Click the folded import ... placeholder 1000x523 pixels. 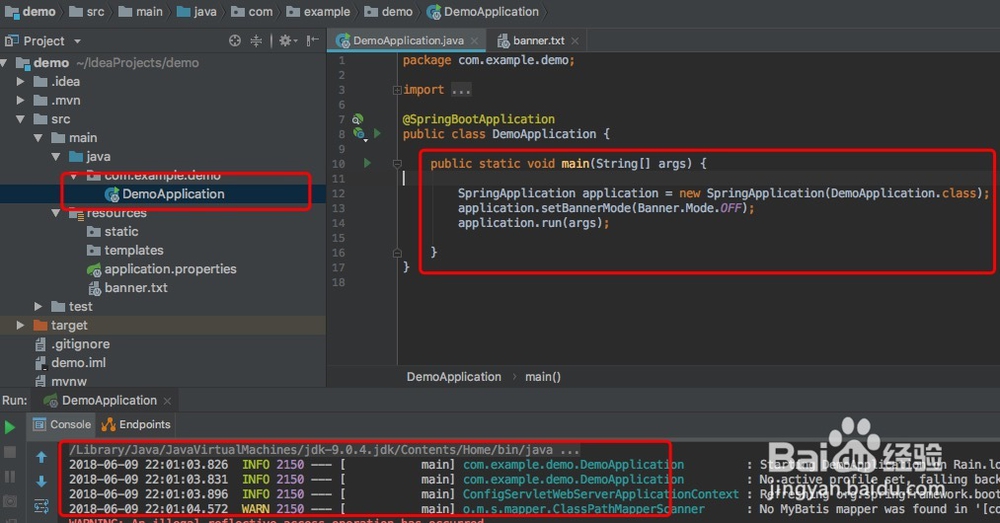point(461,90)
